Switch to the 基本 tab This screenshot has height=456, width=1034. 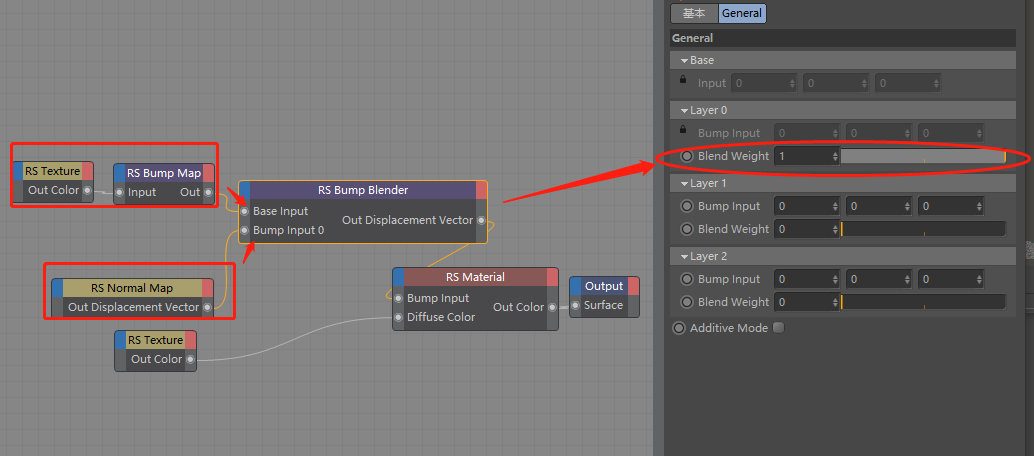coord(694,13)
